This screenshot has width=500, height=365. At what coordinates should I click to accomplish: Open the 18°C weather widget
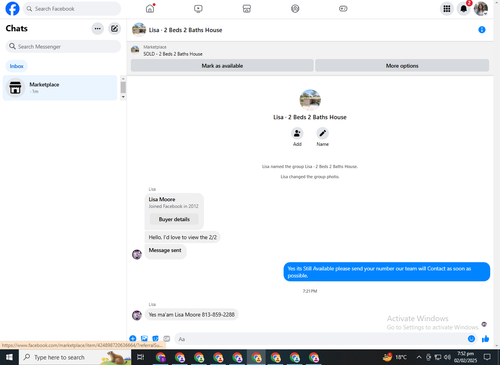(395, 357)
